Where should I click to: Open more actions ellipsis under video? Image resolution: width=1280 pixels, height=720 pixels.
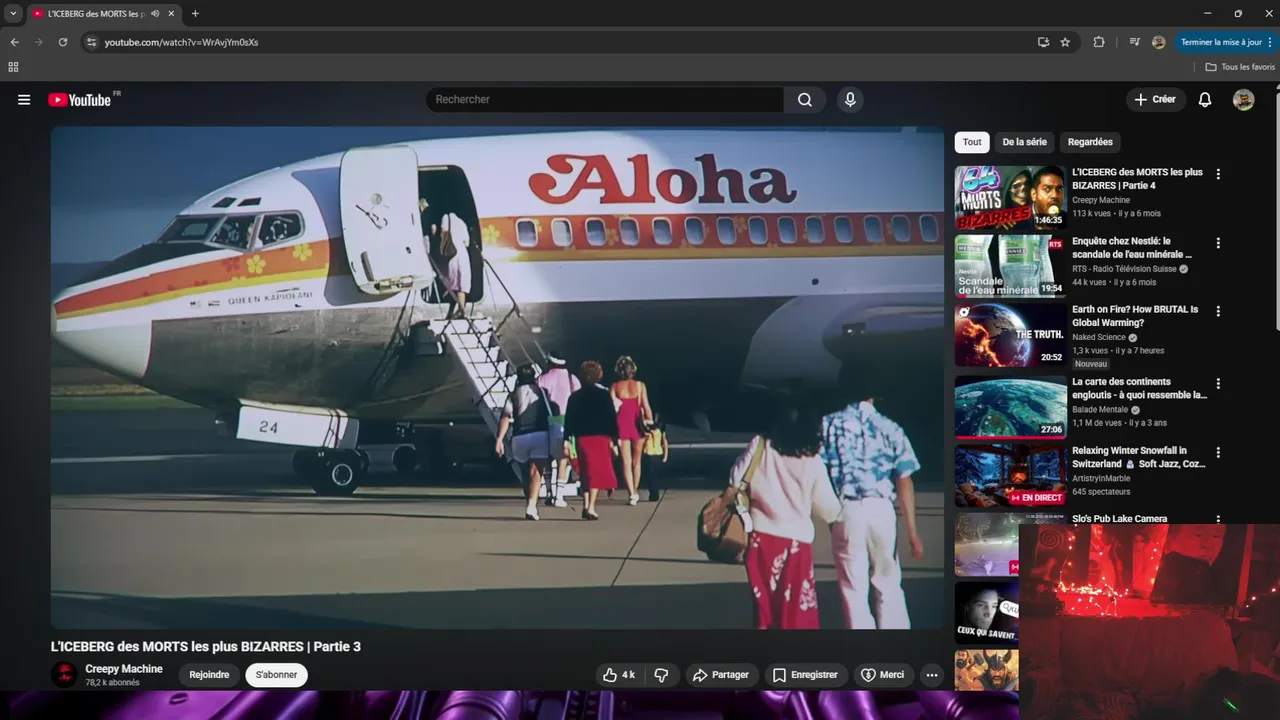[x=932, y=675]
